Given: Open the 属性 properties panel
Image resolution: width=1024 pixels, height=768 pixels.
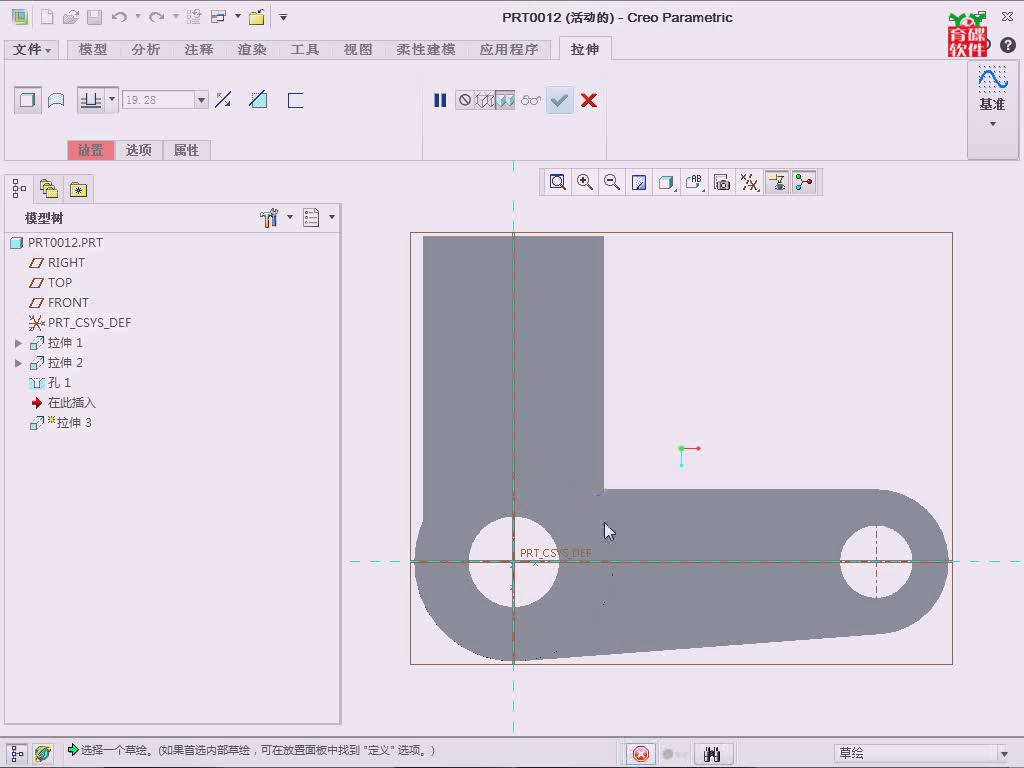Looking at the screenshot, I should [186, 150].
